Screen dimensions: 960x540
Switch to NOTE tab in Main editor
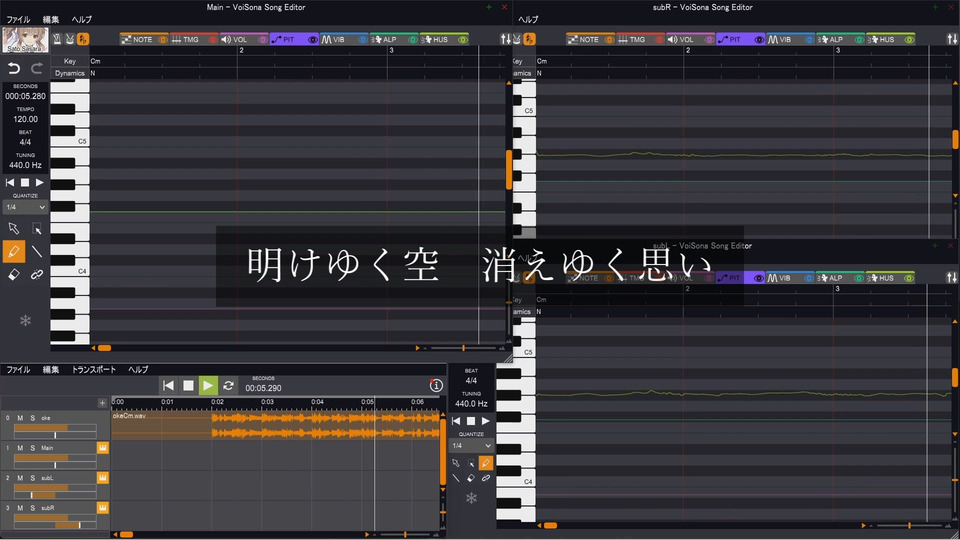point(137,39)
